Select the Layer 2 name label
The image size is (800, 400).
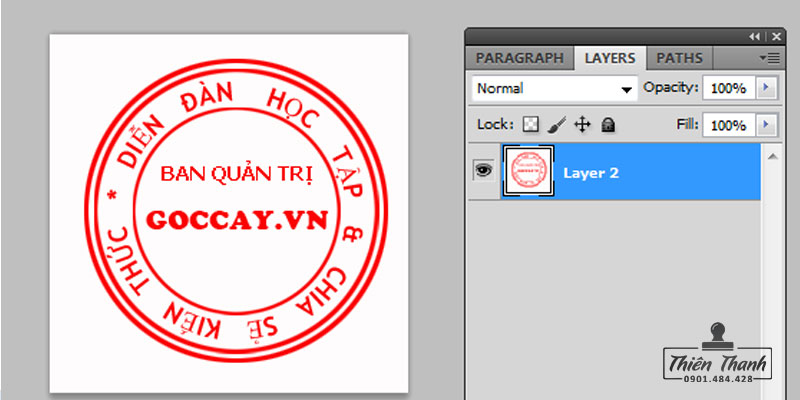(591, 172)
